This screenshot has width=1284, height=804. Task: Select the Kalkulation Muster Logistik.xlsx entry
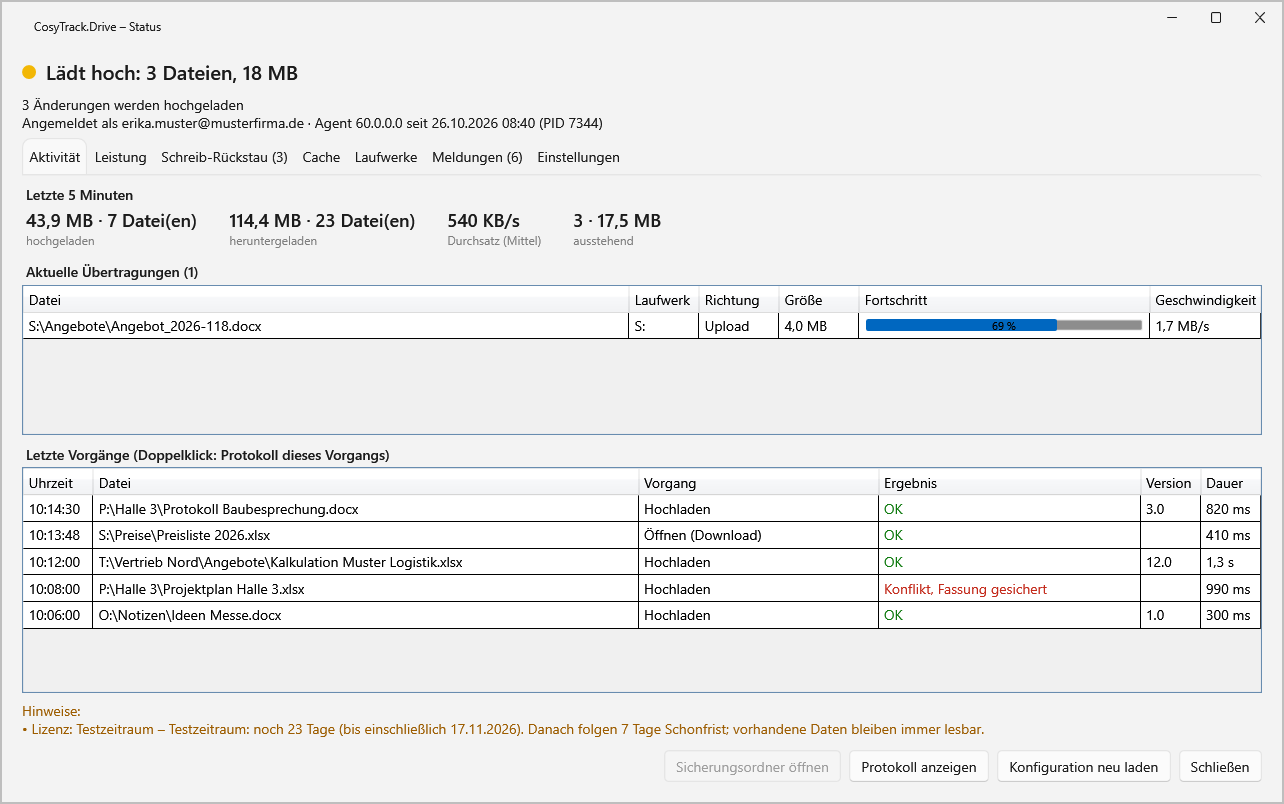pos(641,562)
